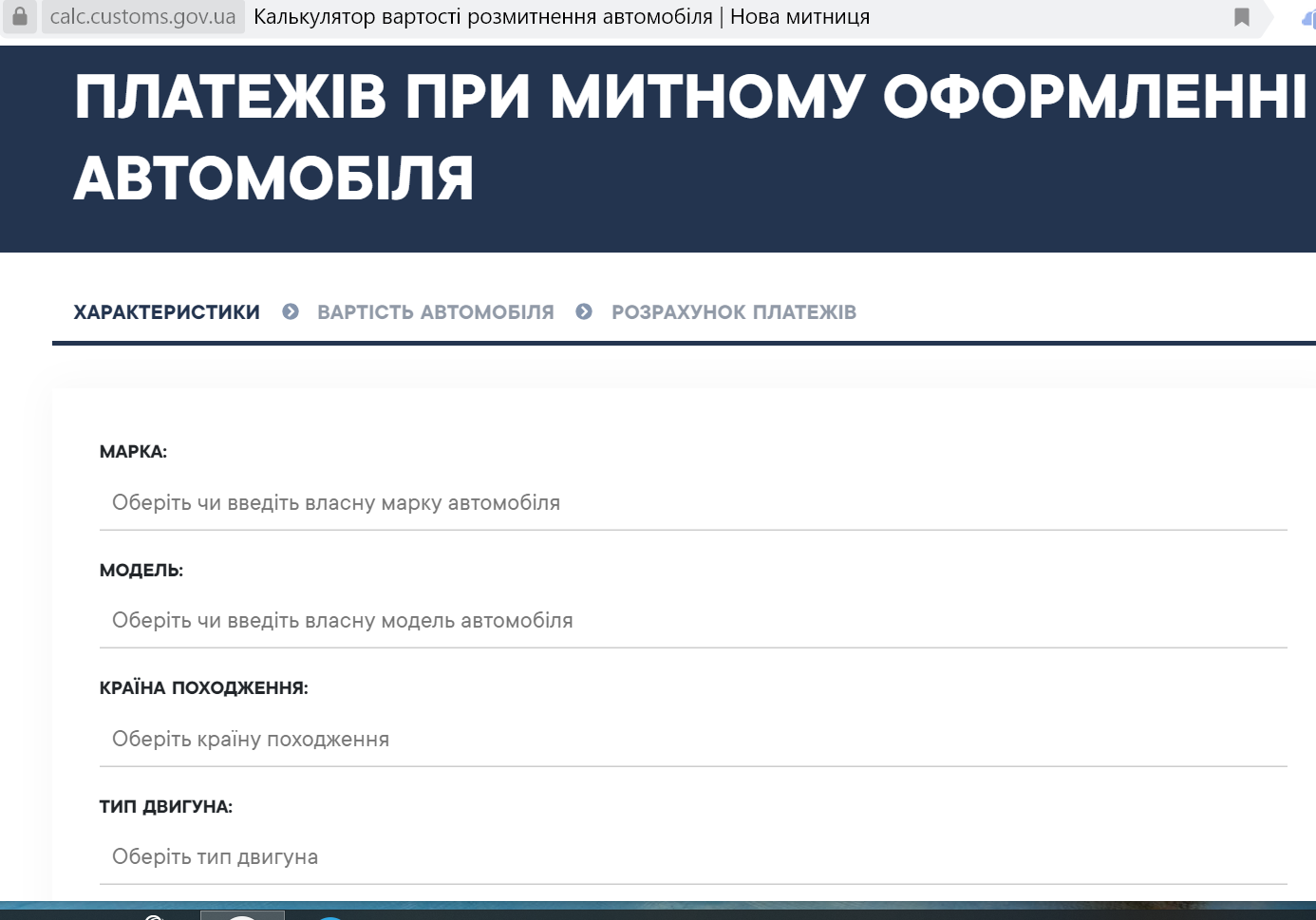This screenshot has height=920, width=1316.
Task: Expand the country of origin selector
Action: click(x=693, y=740)
